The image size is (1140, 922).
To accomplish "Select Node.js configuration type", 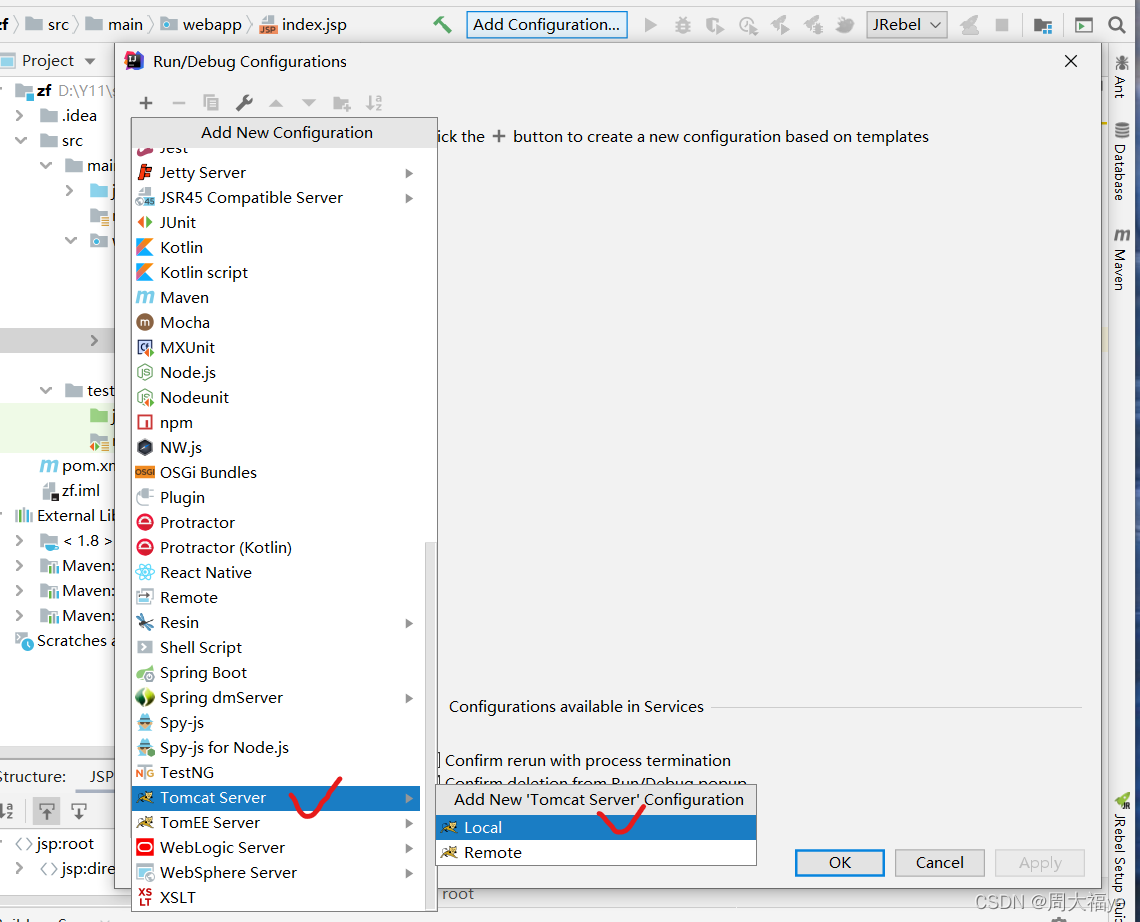I will point(276,372).
